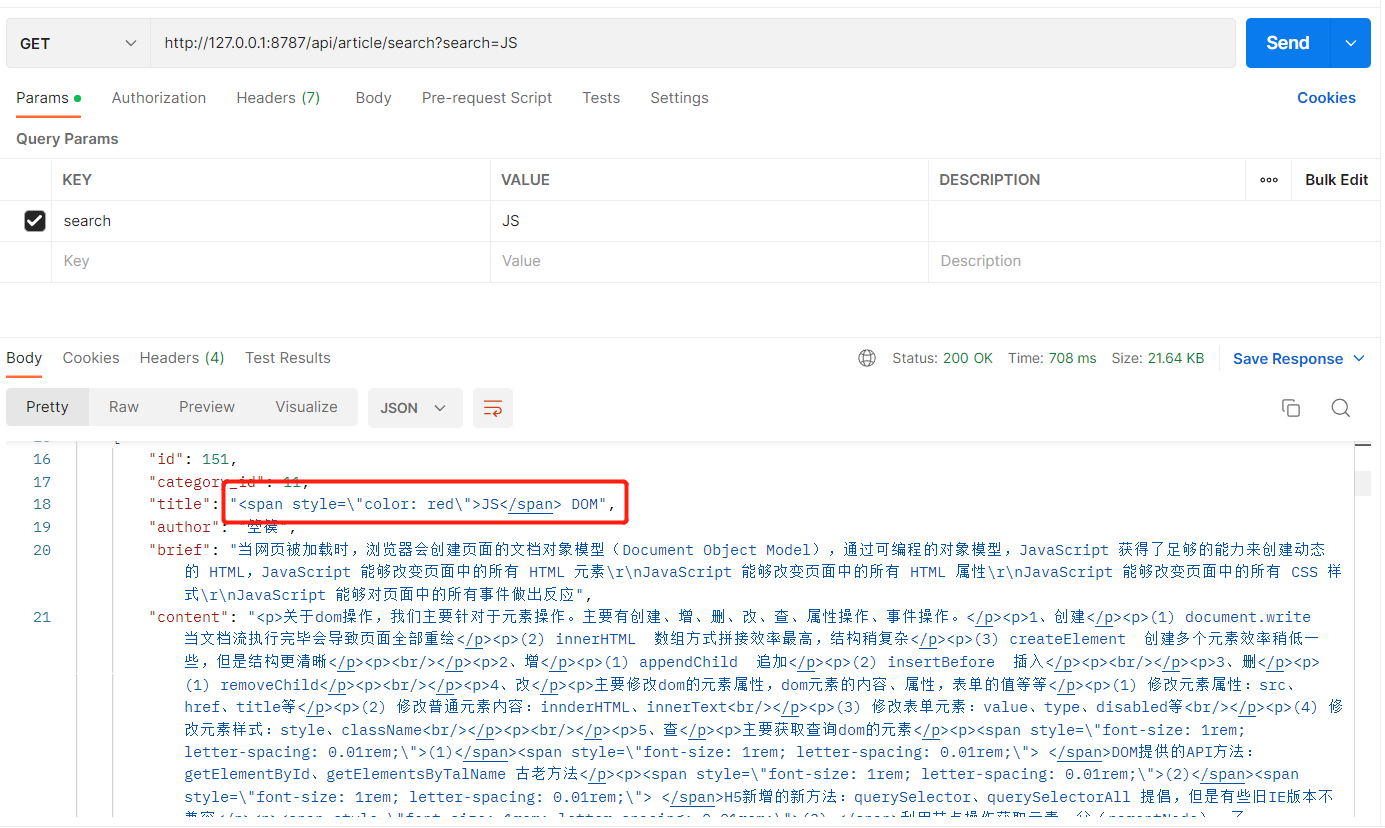Click the request URL field
The width and height of the screenshot is (1385, 828).
coord(693,43)
